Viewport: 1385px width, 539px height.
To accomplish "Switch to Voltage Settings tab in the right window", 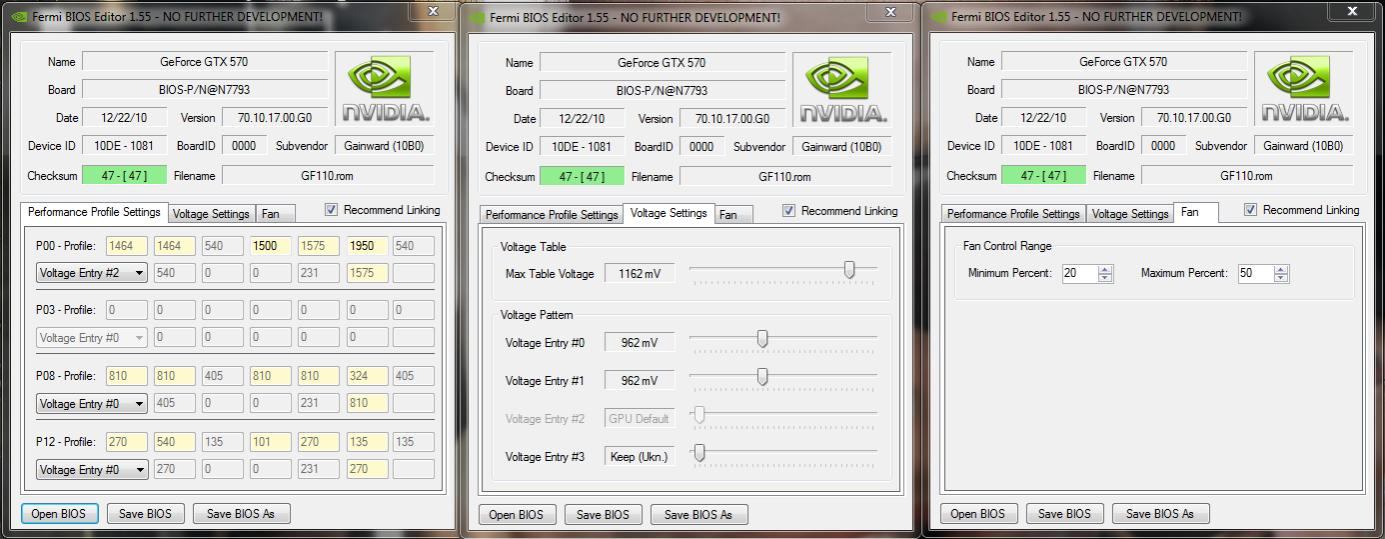I will [x=1130, y=214].
